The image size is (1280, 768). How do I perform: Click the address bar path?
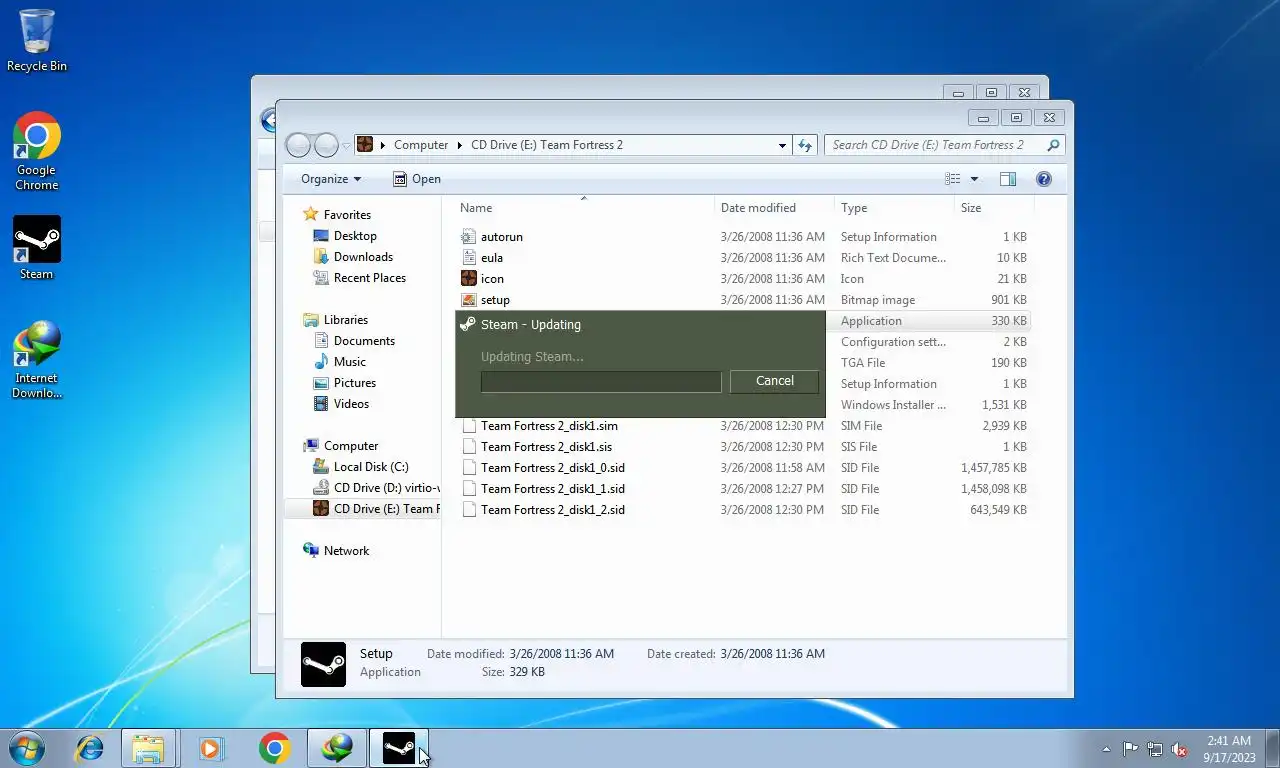(574, 145)
